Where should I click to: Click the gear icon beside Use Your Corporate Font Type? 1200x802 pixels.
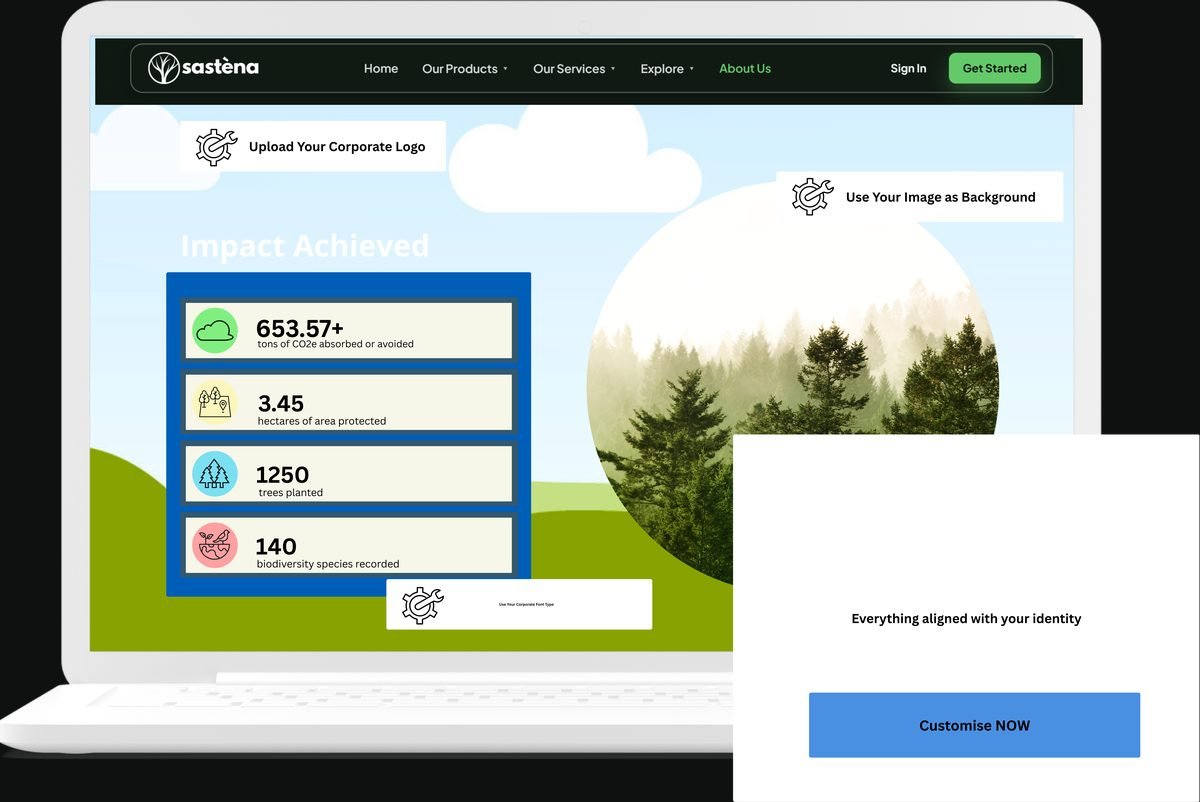tap(422, 605)
